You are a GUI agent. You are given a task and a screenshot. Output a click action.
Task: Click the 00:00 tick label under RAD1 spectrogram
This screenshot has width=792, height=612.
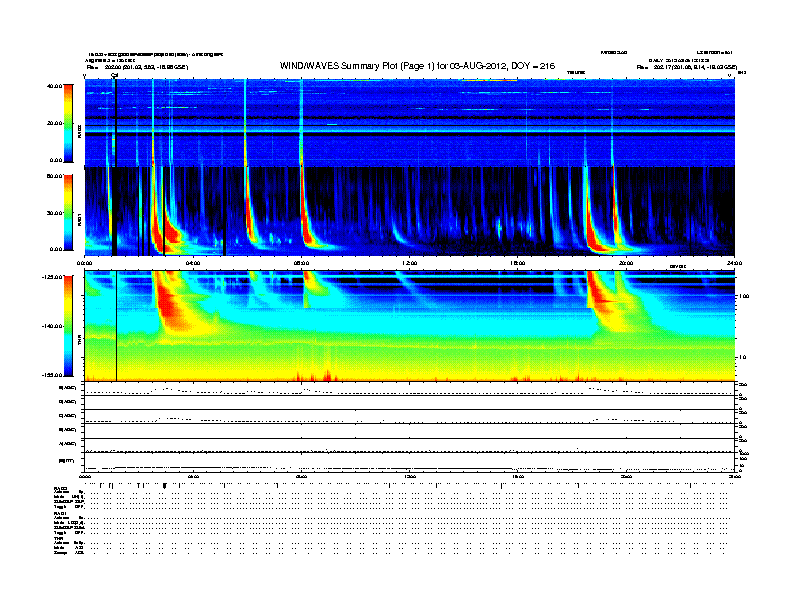point(84,263)
